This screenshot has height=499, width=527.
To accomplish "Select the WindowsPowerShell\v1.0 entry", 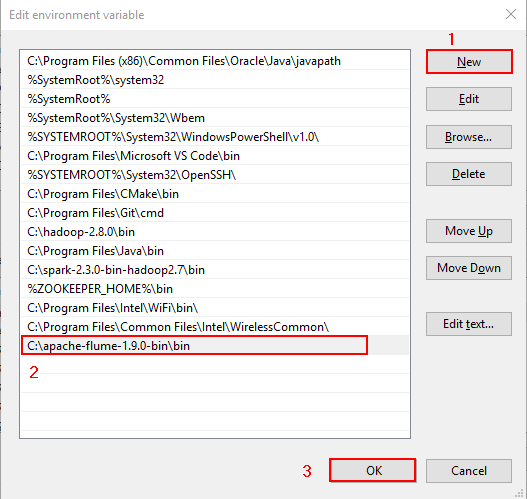I will click(215, 137).
